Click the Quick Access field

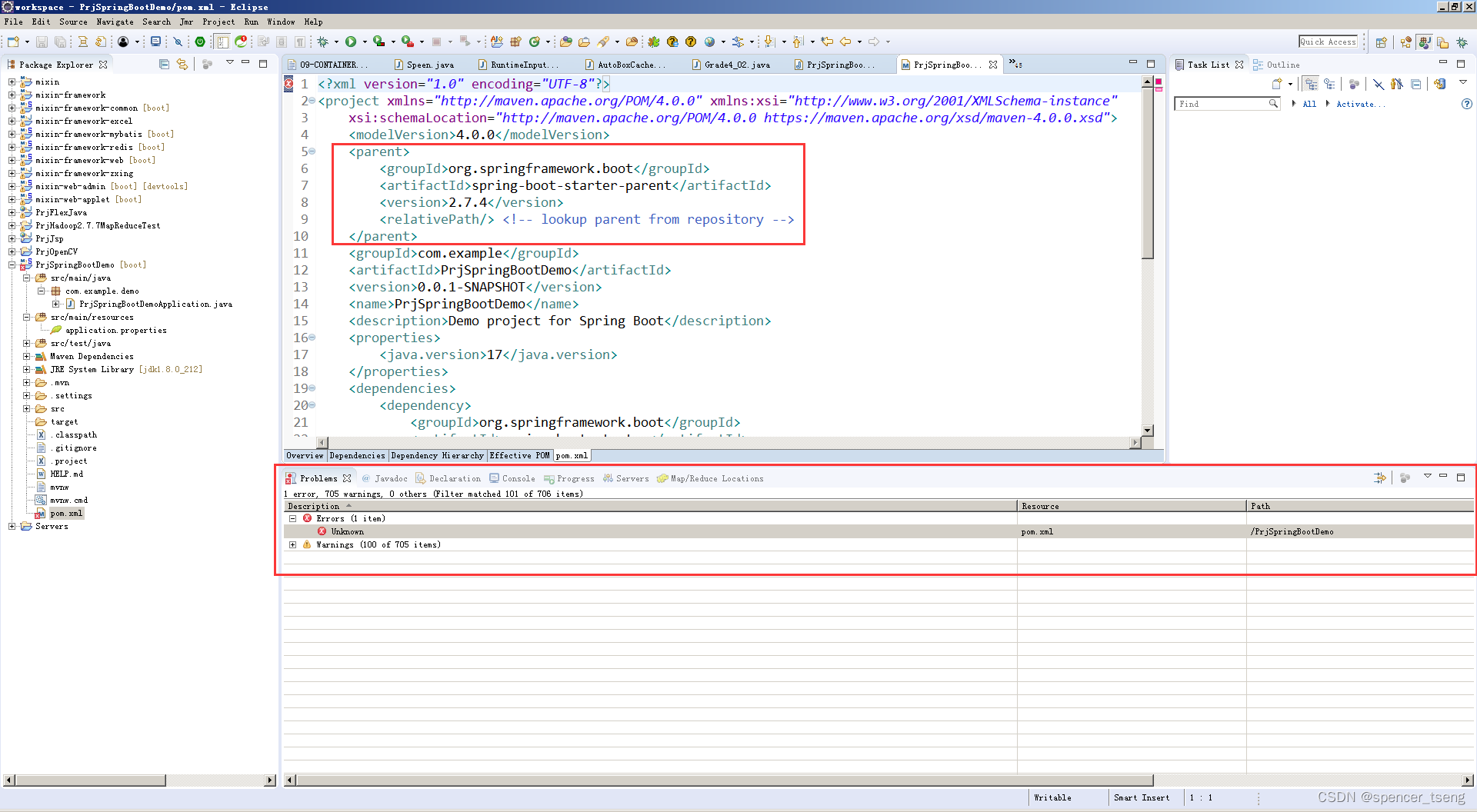point(1329,42)
